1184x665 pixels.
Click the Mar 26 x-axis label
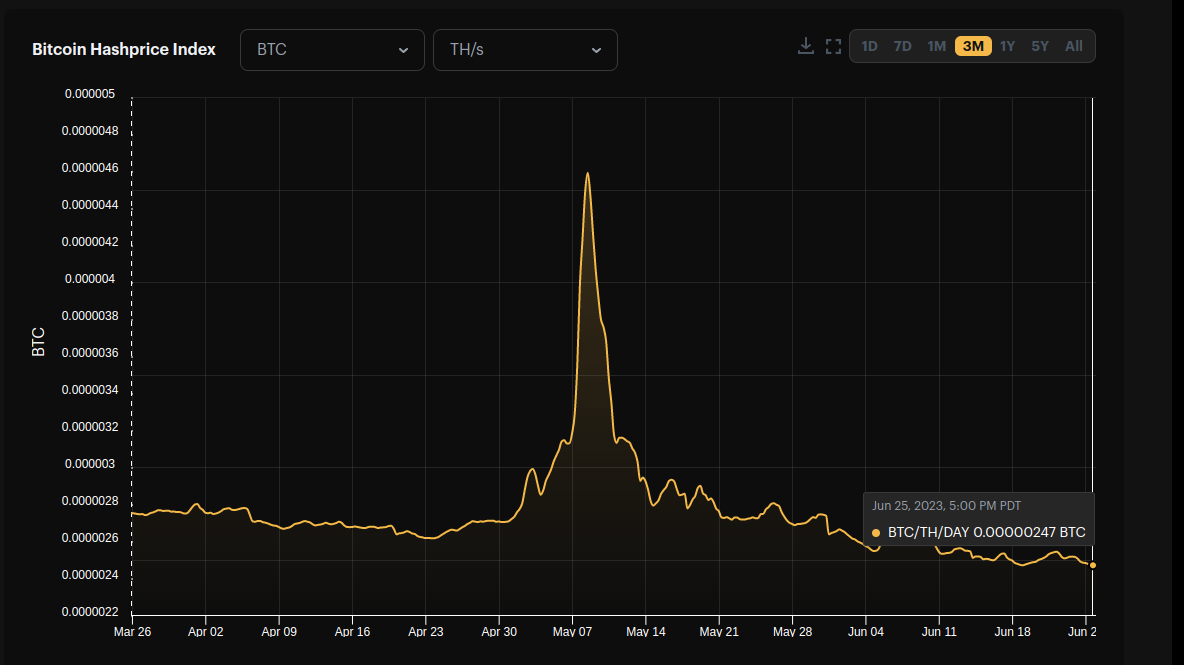tap(132, 632)
